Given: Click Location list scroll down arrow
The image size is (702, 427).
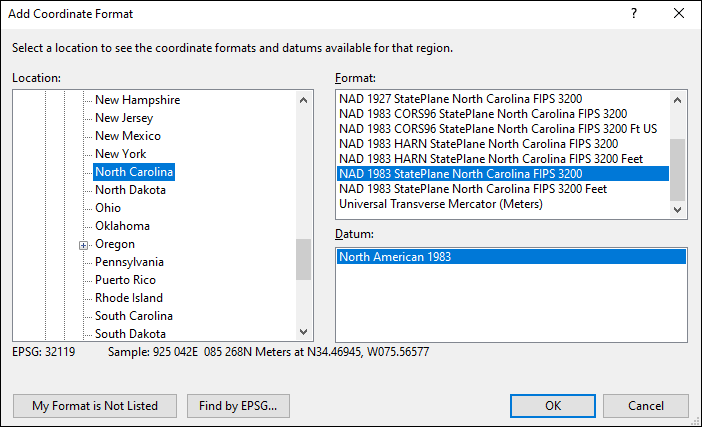Looking at the screenshot, I should click(304, 332).
